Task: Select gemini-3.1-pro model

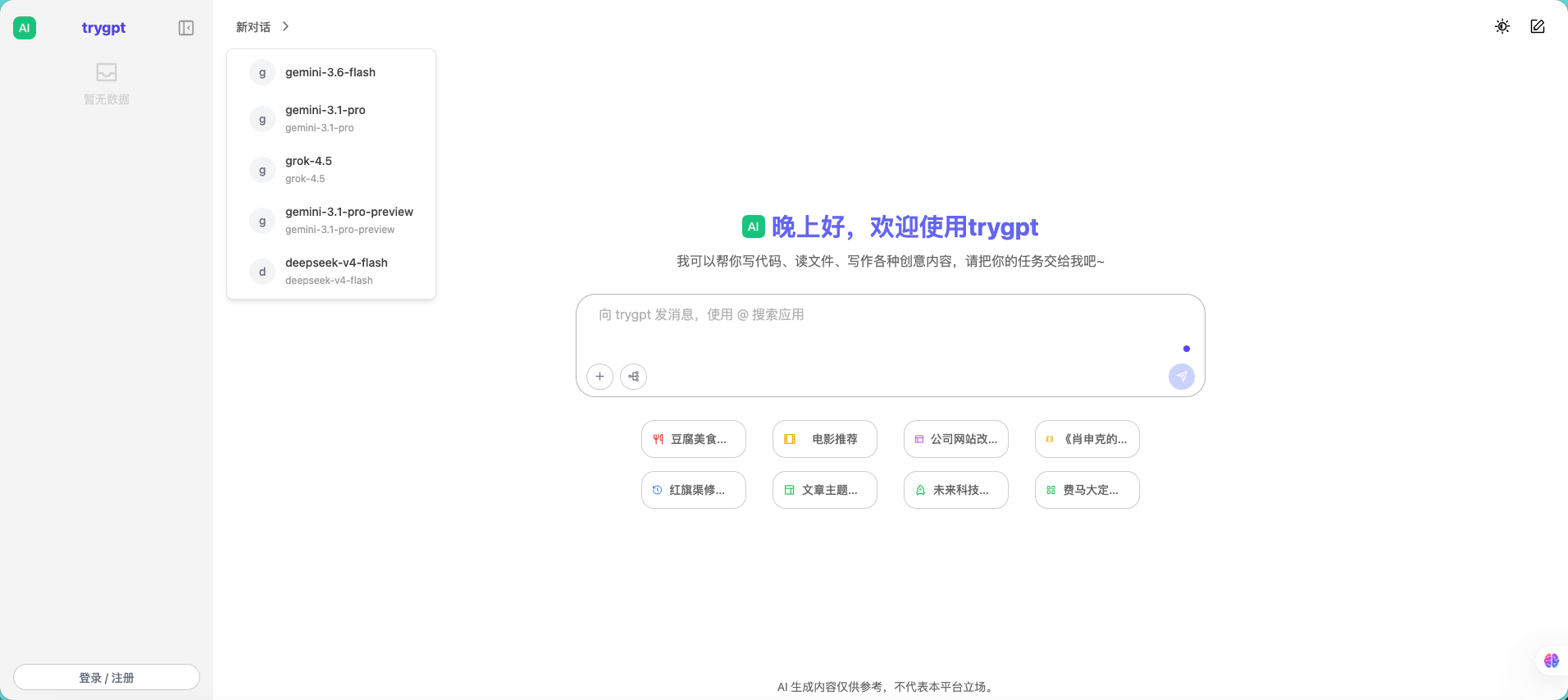Action: coord(331,118)
